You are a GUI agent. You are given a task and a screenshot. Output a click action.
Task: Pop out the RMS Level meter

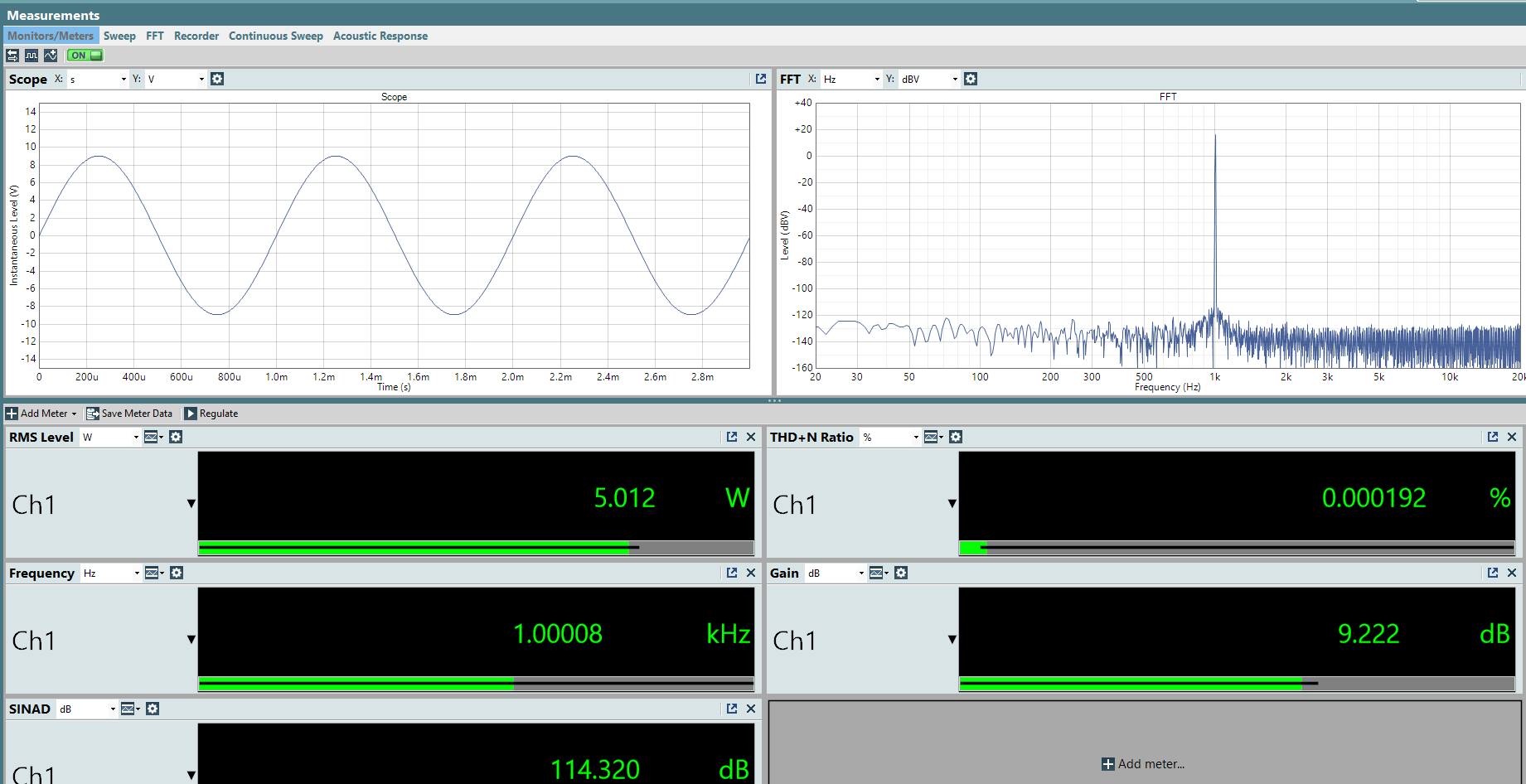(732, 437)
